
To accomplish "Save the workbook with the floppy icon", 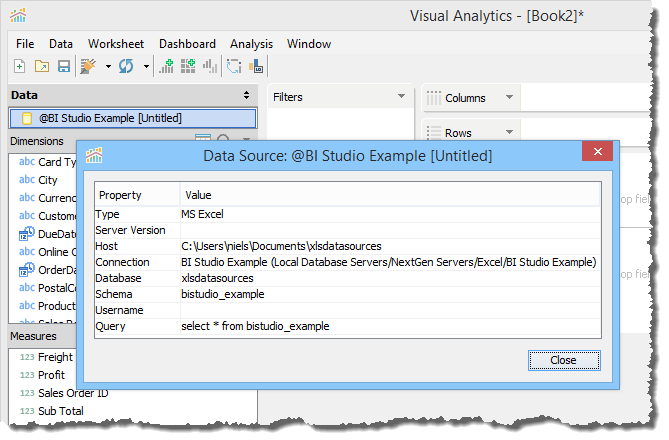I will [63, 67].
